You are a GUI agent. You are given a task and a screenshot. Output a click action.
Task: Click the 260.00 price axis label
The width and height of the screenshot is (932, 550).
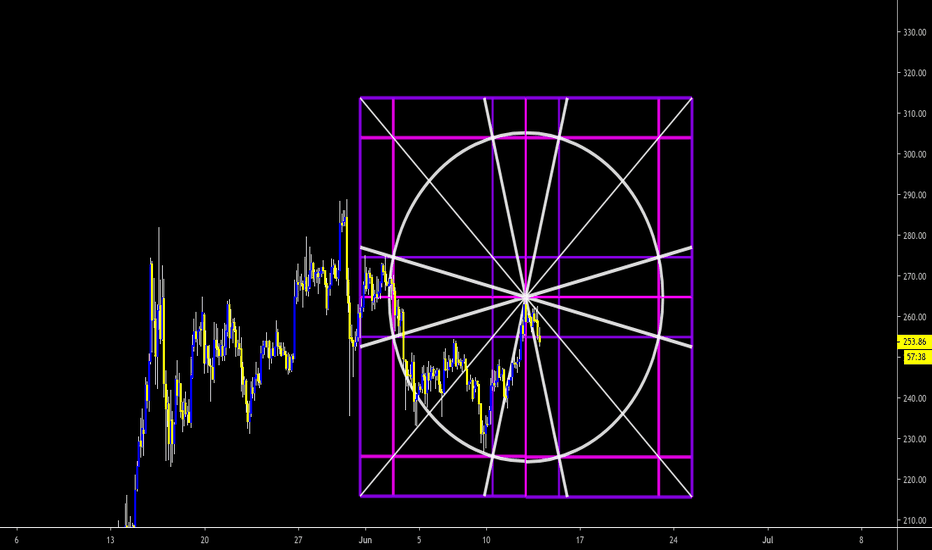click(915, 318)
